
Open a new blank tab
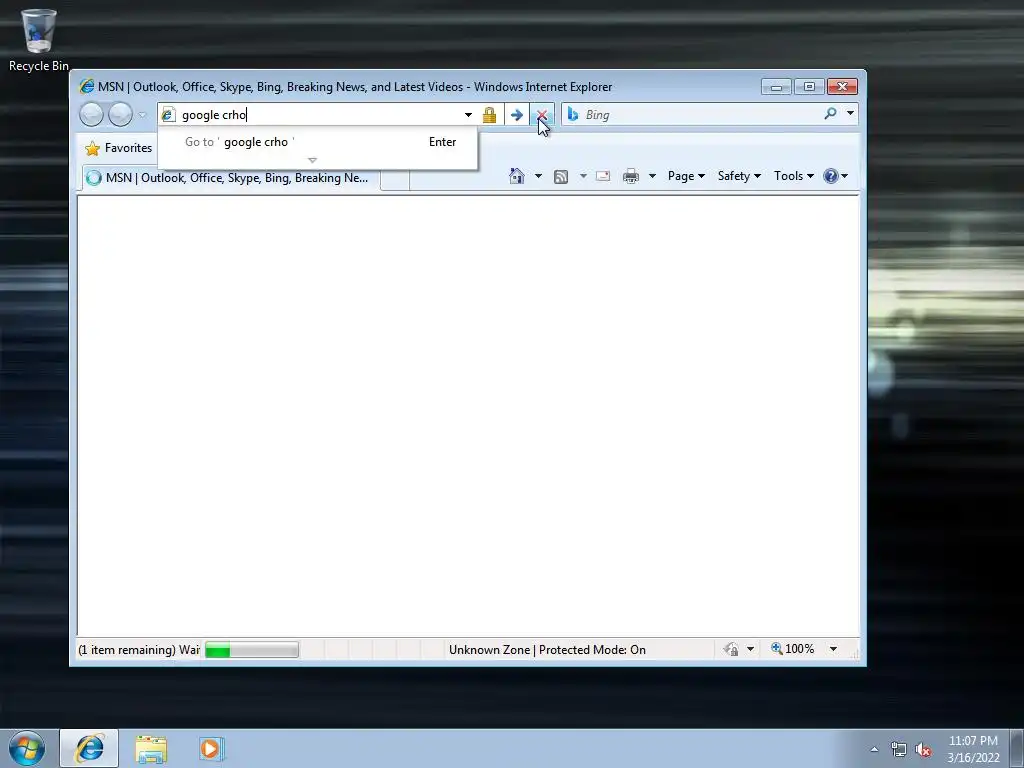(x=395, y=179)
